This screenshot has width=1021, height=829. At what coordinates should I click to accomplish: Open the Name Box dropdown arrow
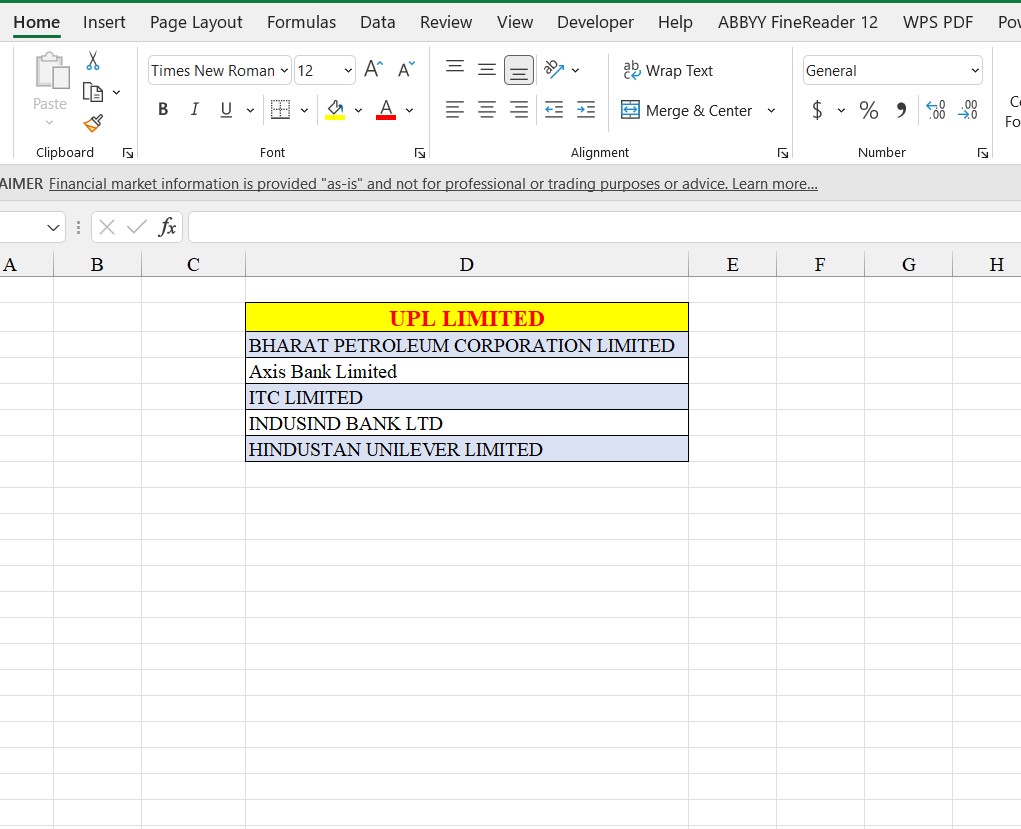coord(53,227)
